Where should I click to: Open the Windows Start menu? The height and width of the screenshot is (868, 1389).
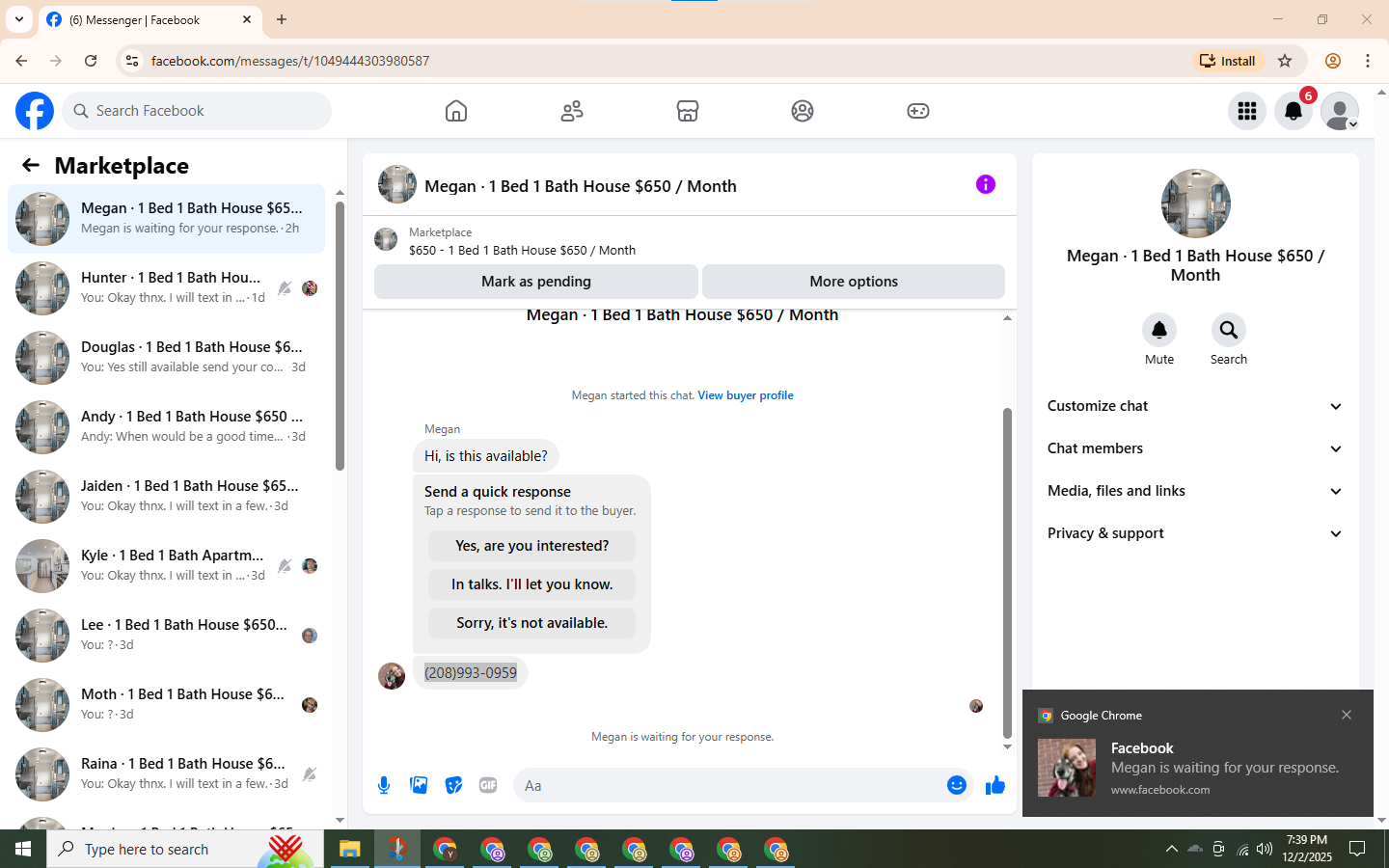(x=23, y=849)
